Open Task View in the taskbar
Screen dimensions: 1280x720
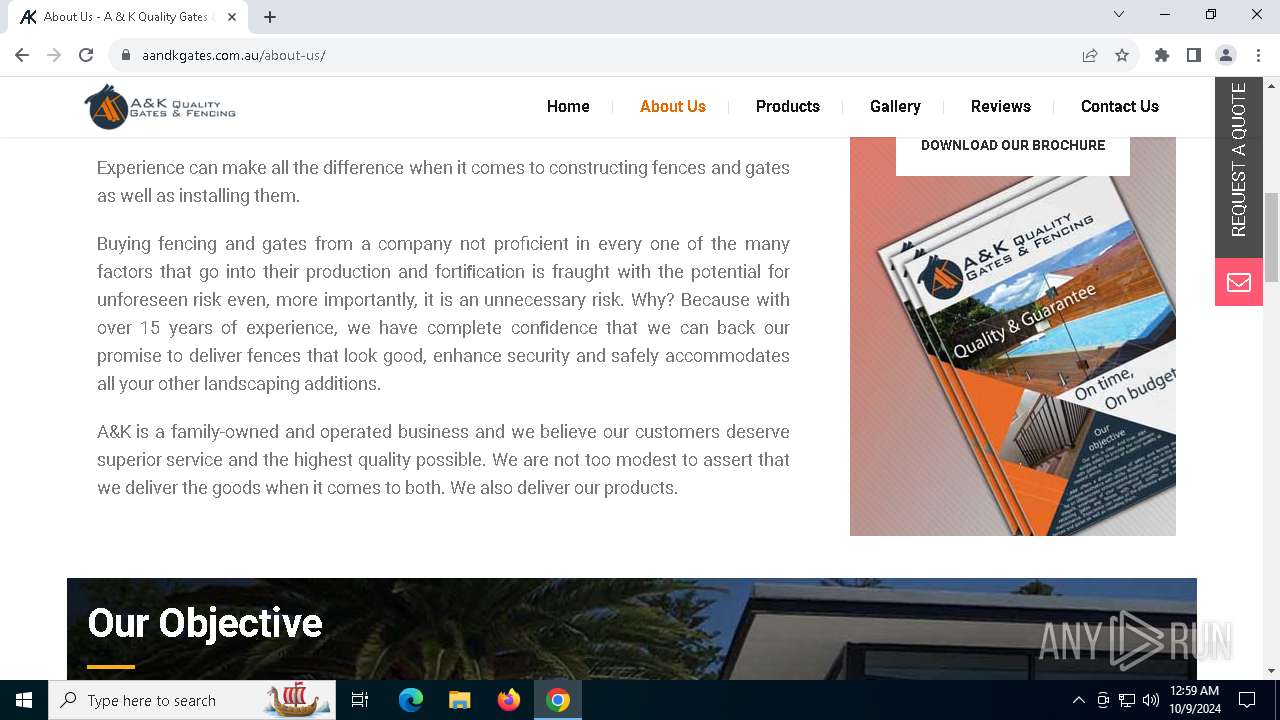click(360, 700)
